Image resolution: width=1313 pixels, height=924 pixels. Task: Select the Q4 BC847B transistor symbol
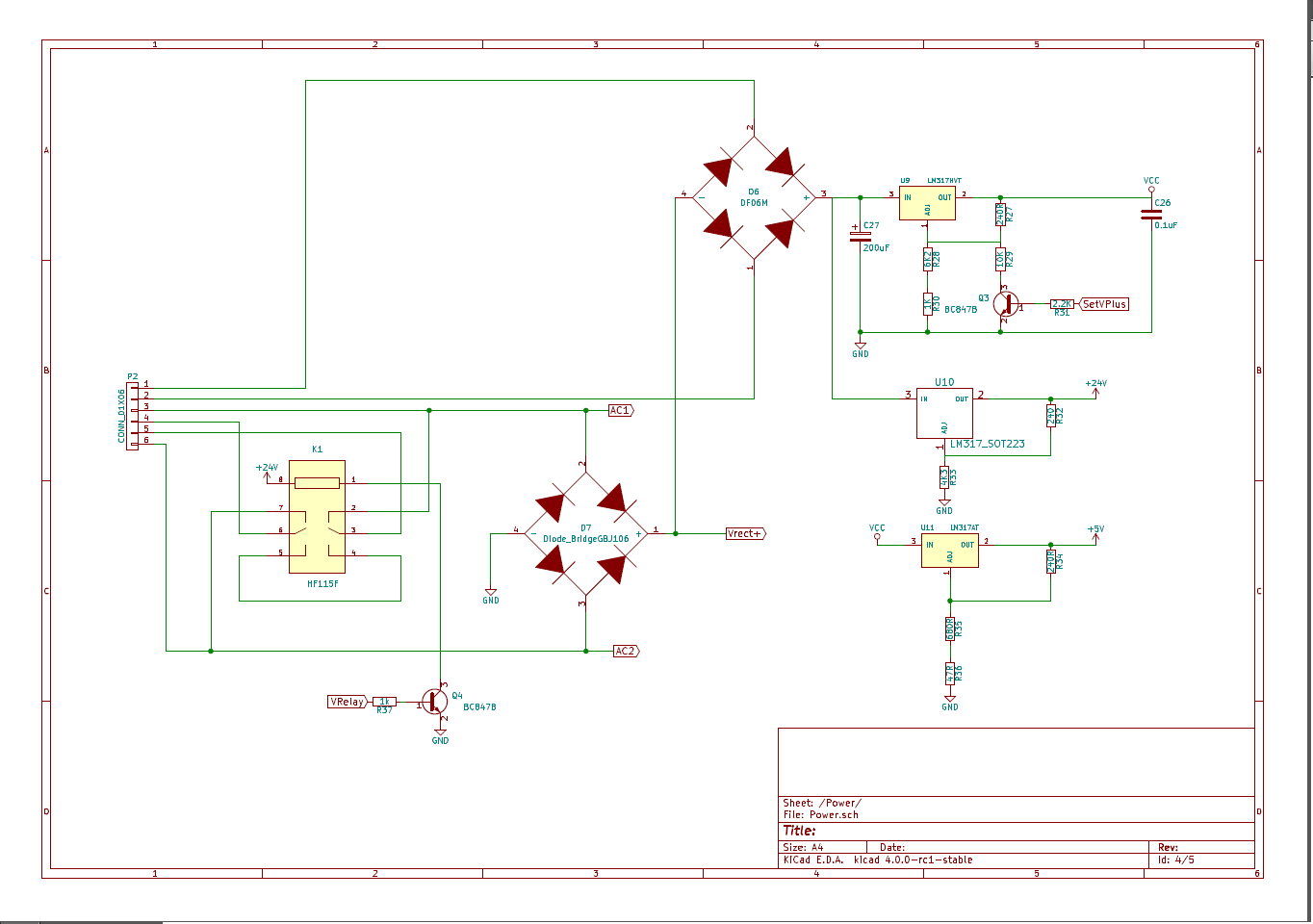click(x=434, y=702)
